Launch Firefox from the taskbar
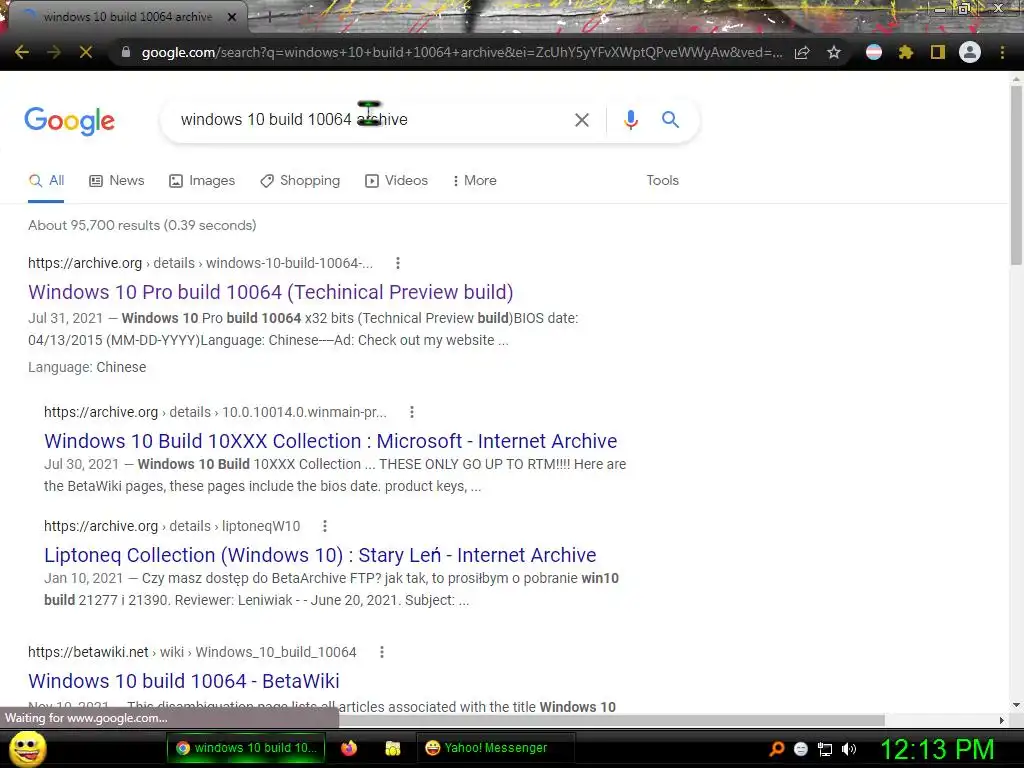The height and width of the screenshot is (768, 1024). [349, 748]
